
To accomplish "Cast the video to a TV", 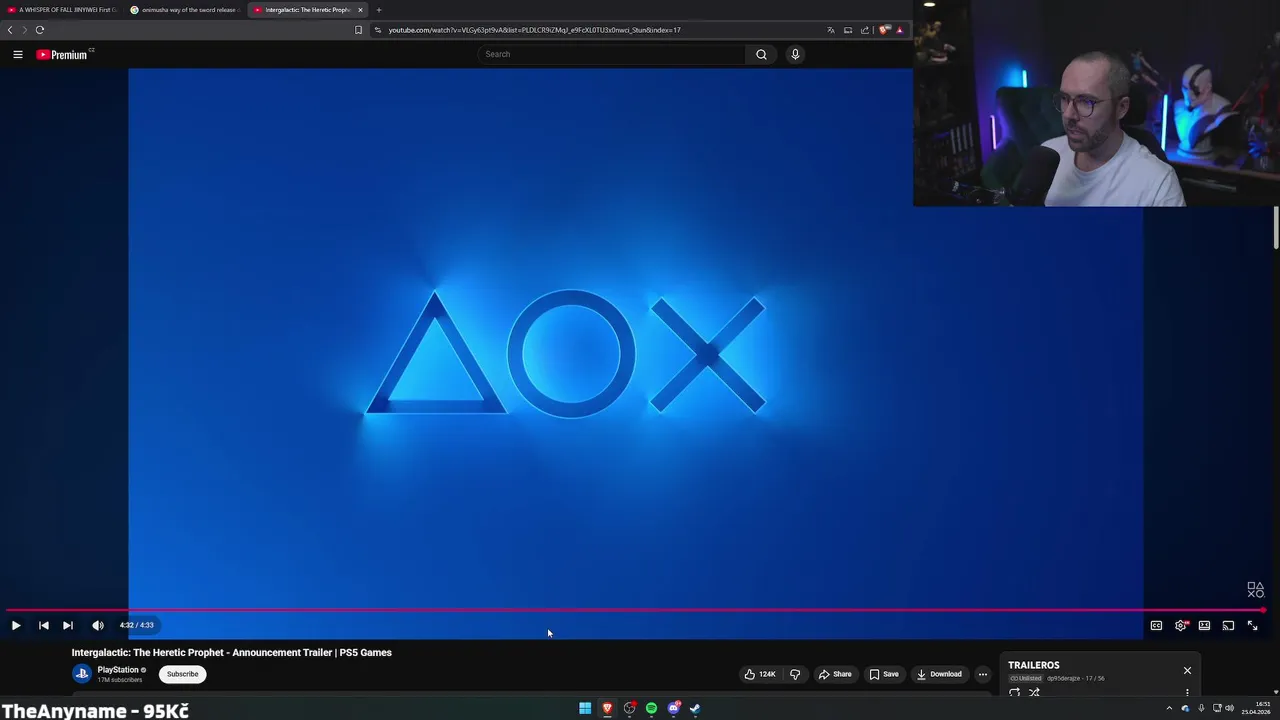I will [x=1228, y=625].
